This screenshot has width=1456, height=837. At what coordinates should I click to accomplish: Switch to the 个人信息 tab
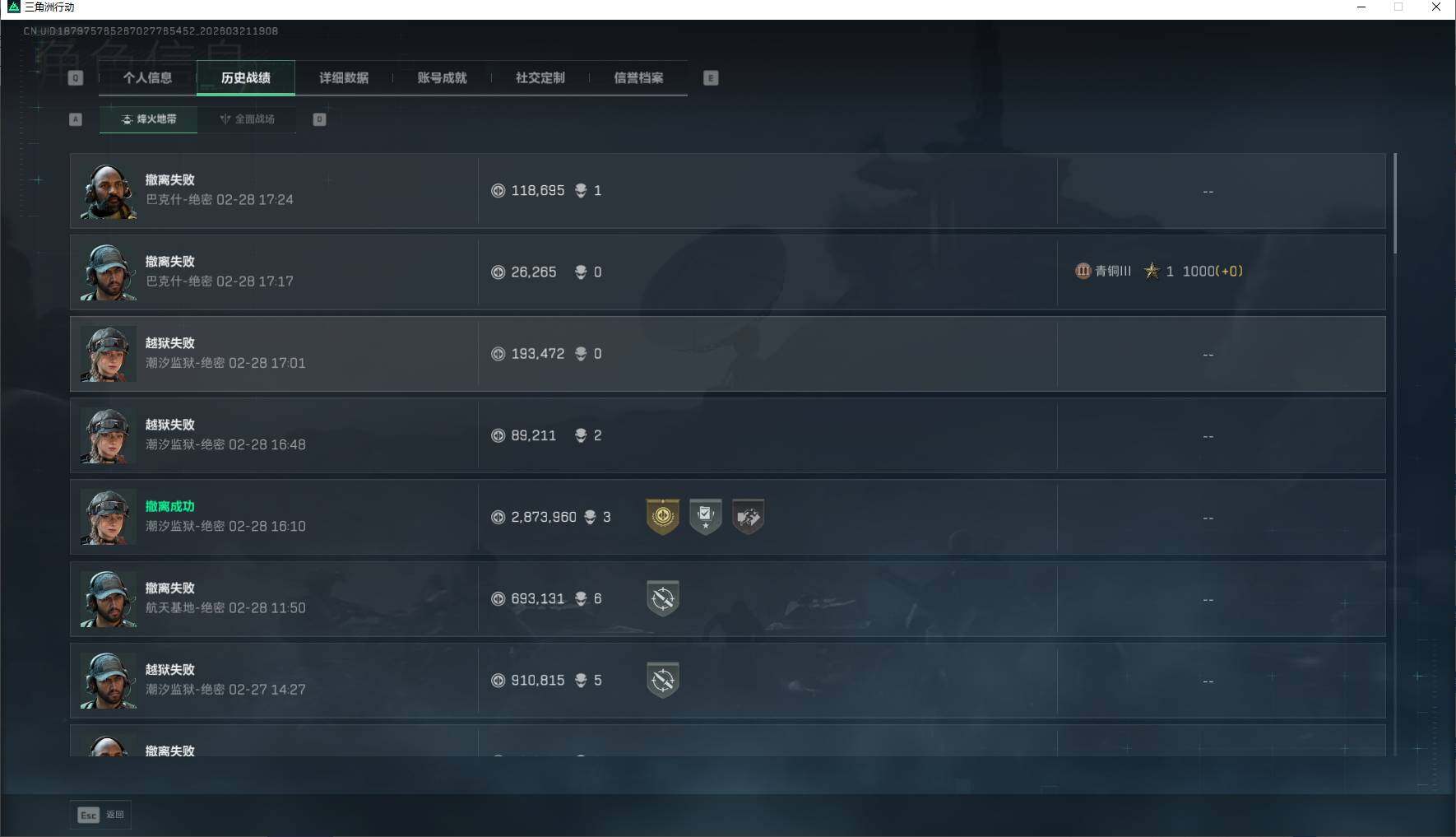coord(148,78)
